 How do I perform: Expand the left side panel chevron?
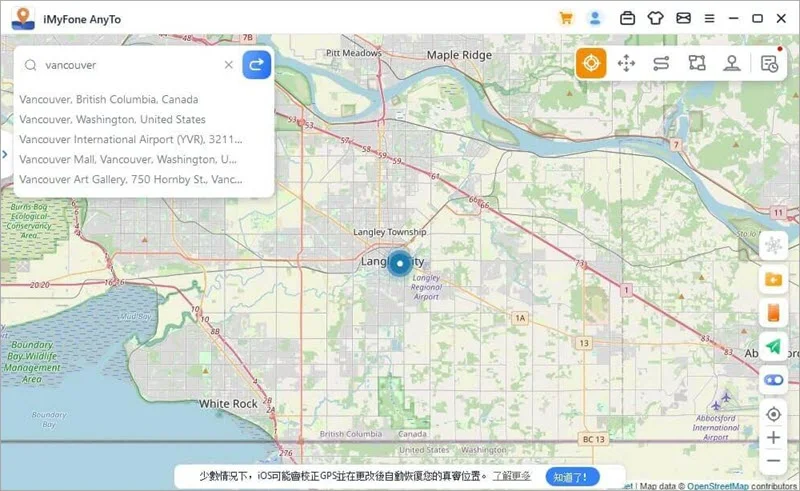pyautogui.click(x=5, y=154)
